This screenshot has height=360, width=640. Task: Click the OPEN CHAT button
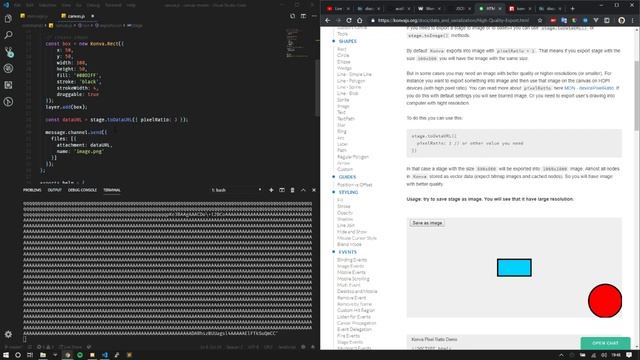(605, 343)
